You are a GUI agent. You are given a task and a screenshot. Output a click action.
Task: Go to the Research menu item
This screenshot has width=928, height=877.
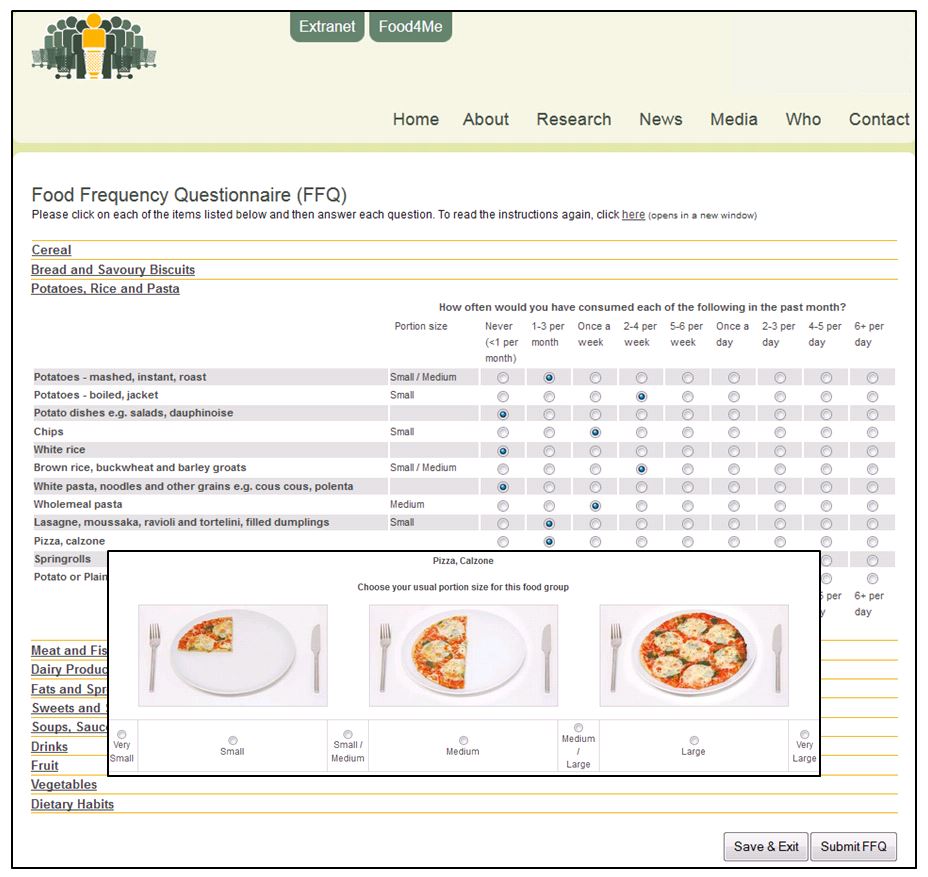pyautogui.click(x=573, y=119)
